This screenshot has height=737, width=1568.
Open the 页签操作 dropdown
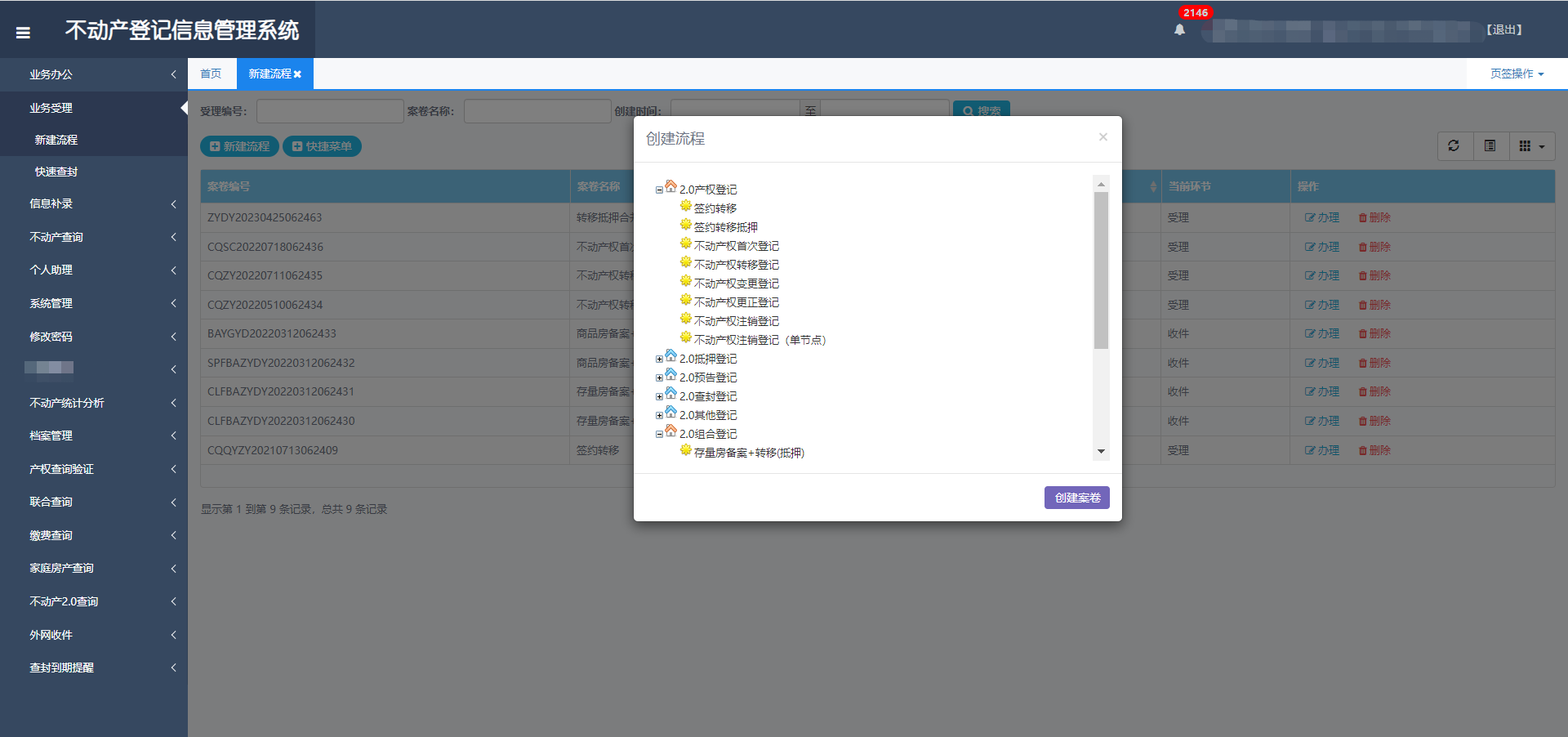(1517, 74)
